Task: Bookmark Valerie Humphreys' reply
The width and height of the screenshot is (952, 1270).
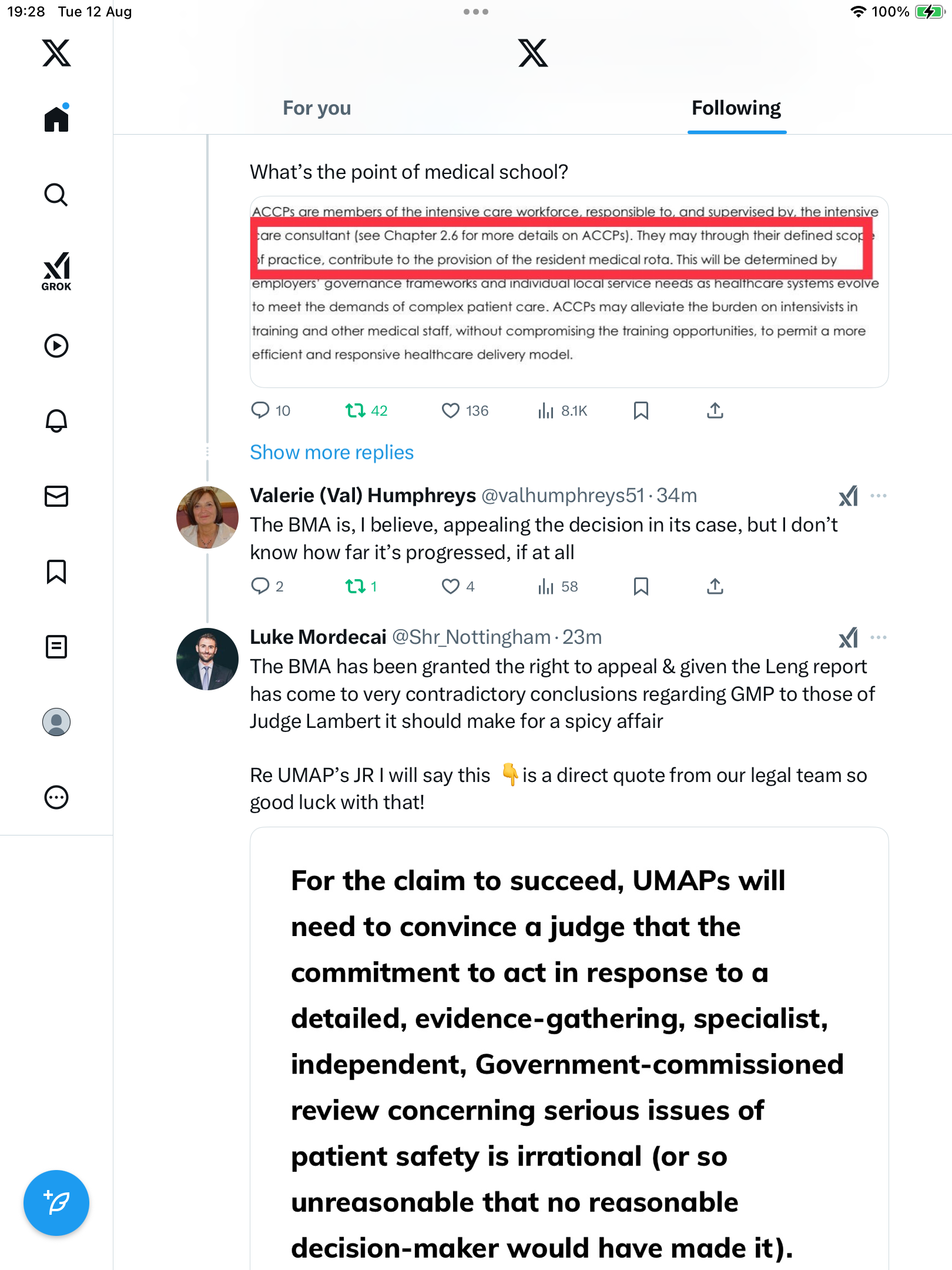Action: 641,586
